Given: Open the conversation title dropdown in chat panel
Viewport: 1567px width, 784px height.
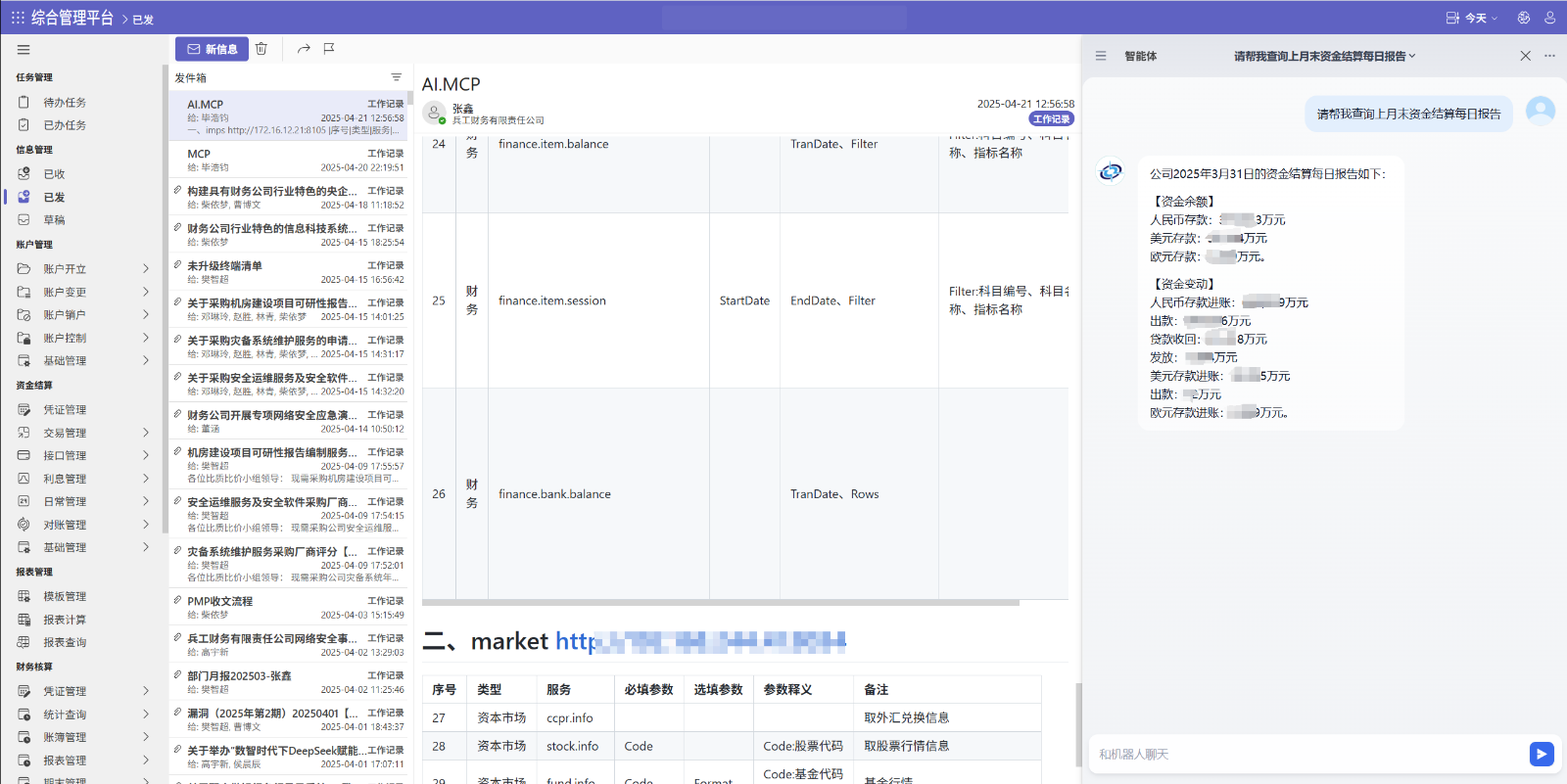Looking at the screenshot, I should [x=1324, y=56].
